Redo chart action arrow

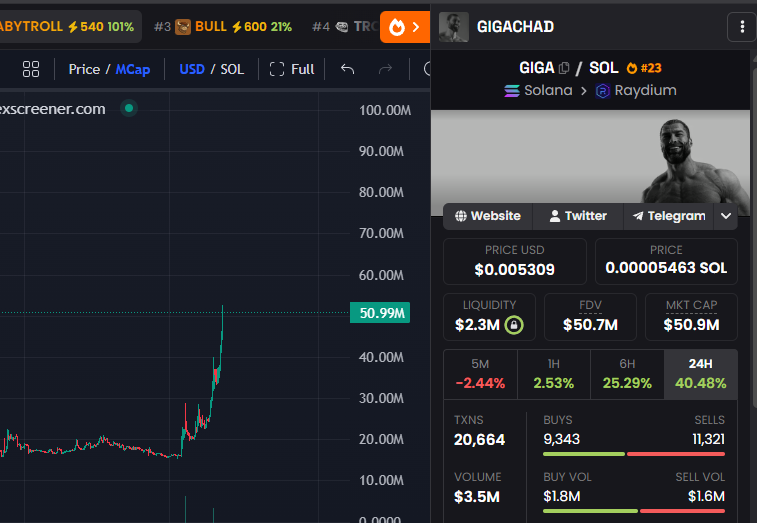[x=385, y=69]
